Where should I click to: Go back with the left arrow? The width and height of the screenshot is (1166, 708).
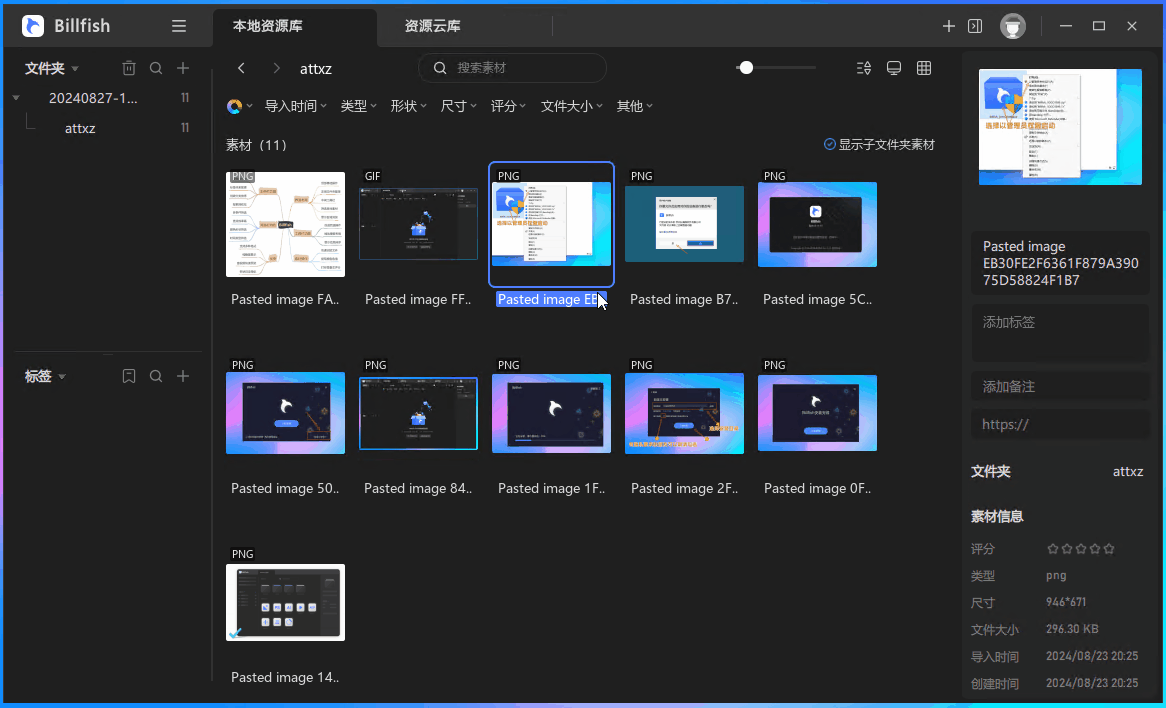coord(241,68)
